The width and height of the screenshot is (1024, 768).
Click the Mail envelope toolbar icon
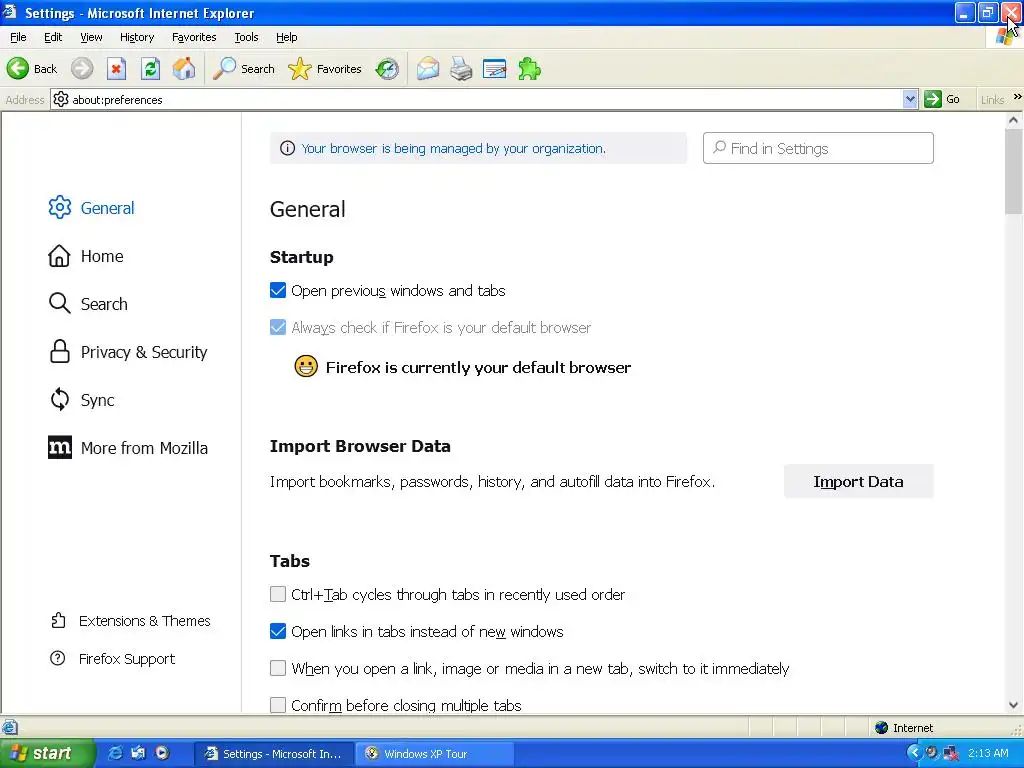(x=428, y=69)
